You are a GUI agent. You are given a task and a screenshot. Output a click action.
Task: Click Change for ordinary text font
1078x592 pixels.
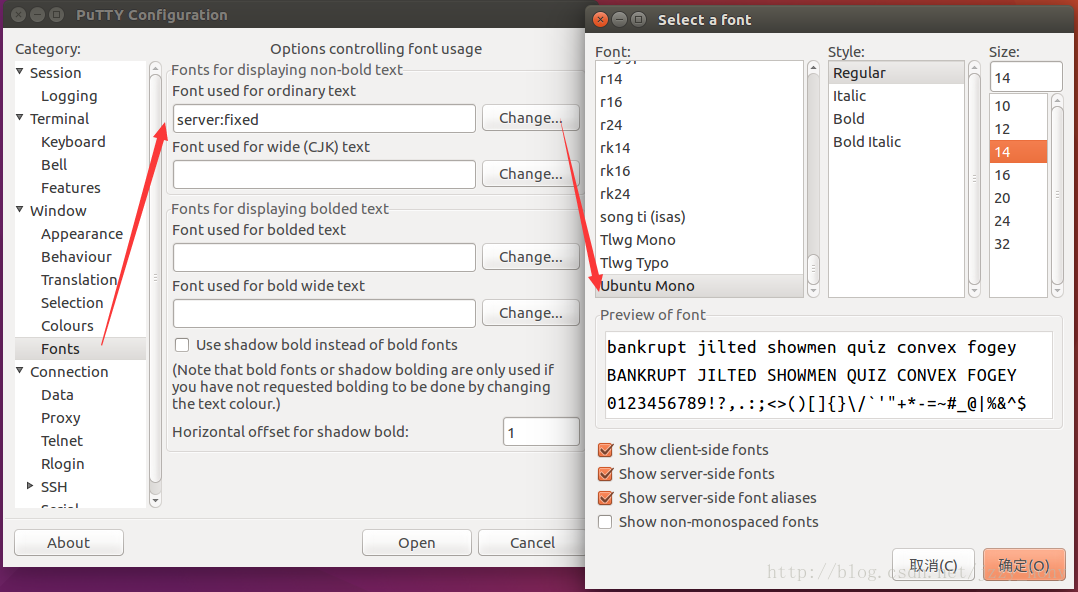530,118
